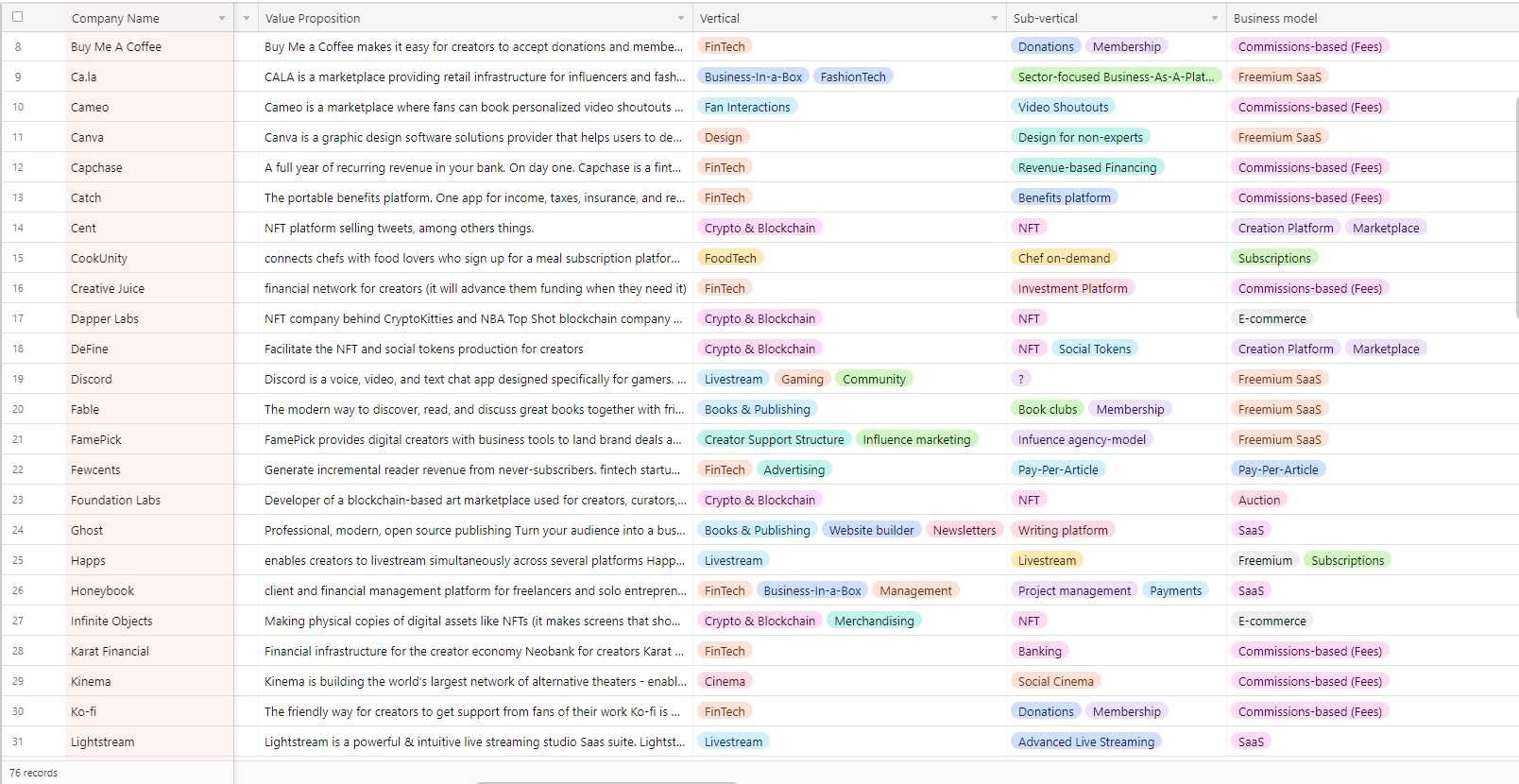Select the Dapper Labs company cell
The height and width of the screenshot is (784, 1519).
(x=149, y=318)
